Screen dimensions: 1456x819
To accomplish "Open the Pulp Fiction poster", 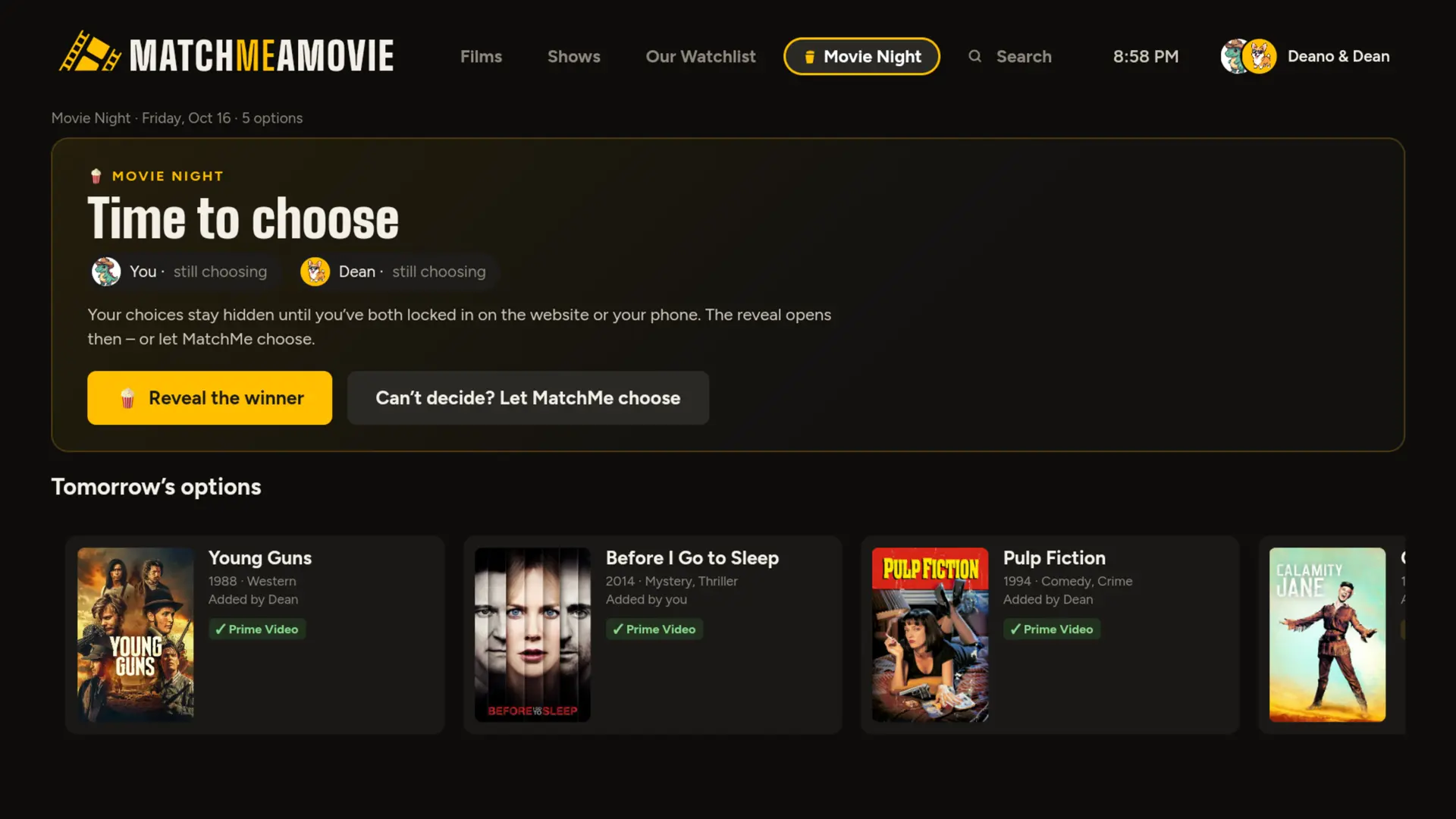I will [x=930, y=635].
